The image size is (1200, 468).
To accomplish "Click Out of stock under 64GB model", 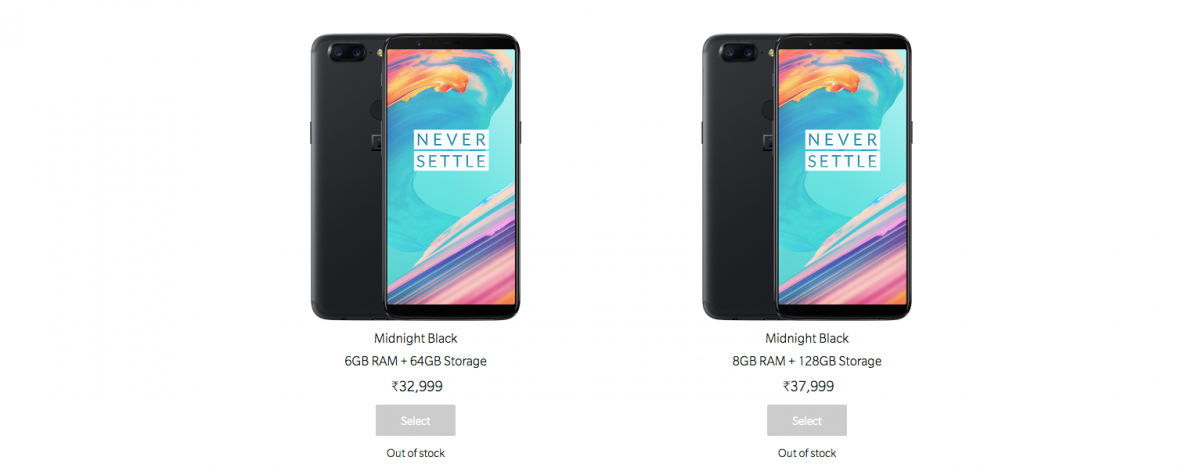I will click(416, 453).
